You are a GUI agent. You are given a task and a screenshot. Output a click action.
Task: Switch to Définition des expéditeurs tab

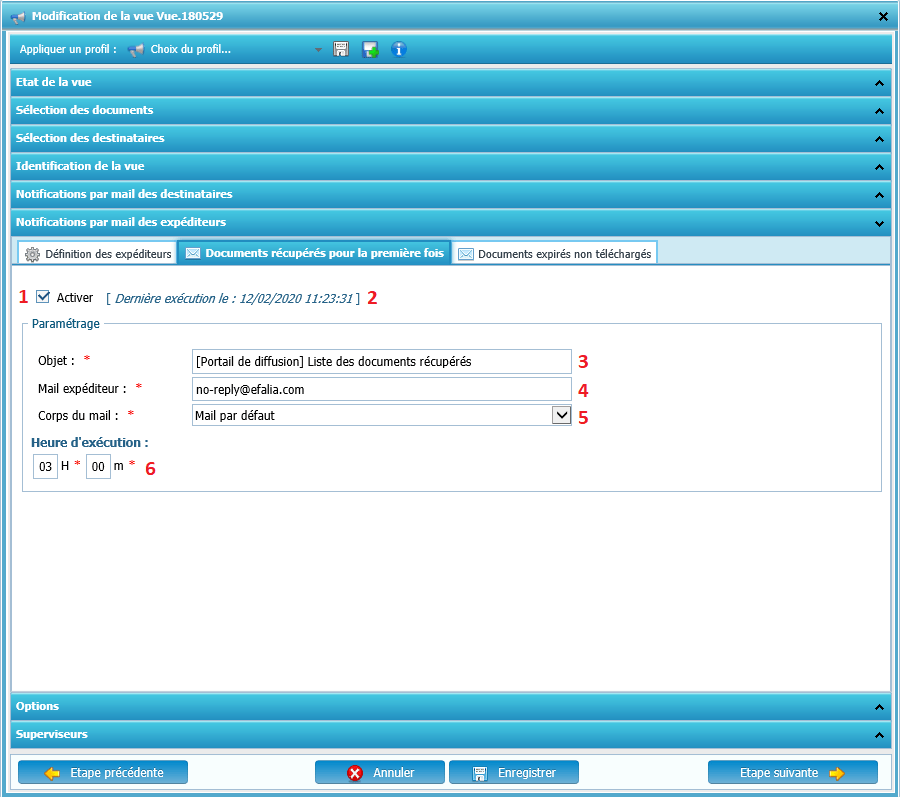point(98,254)
